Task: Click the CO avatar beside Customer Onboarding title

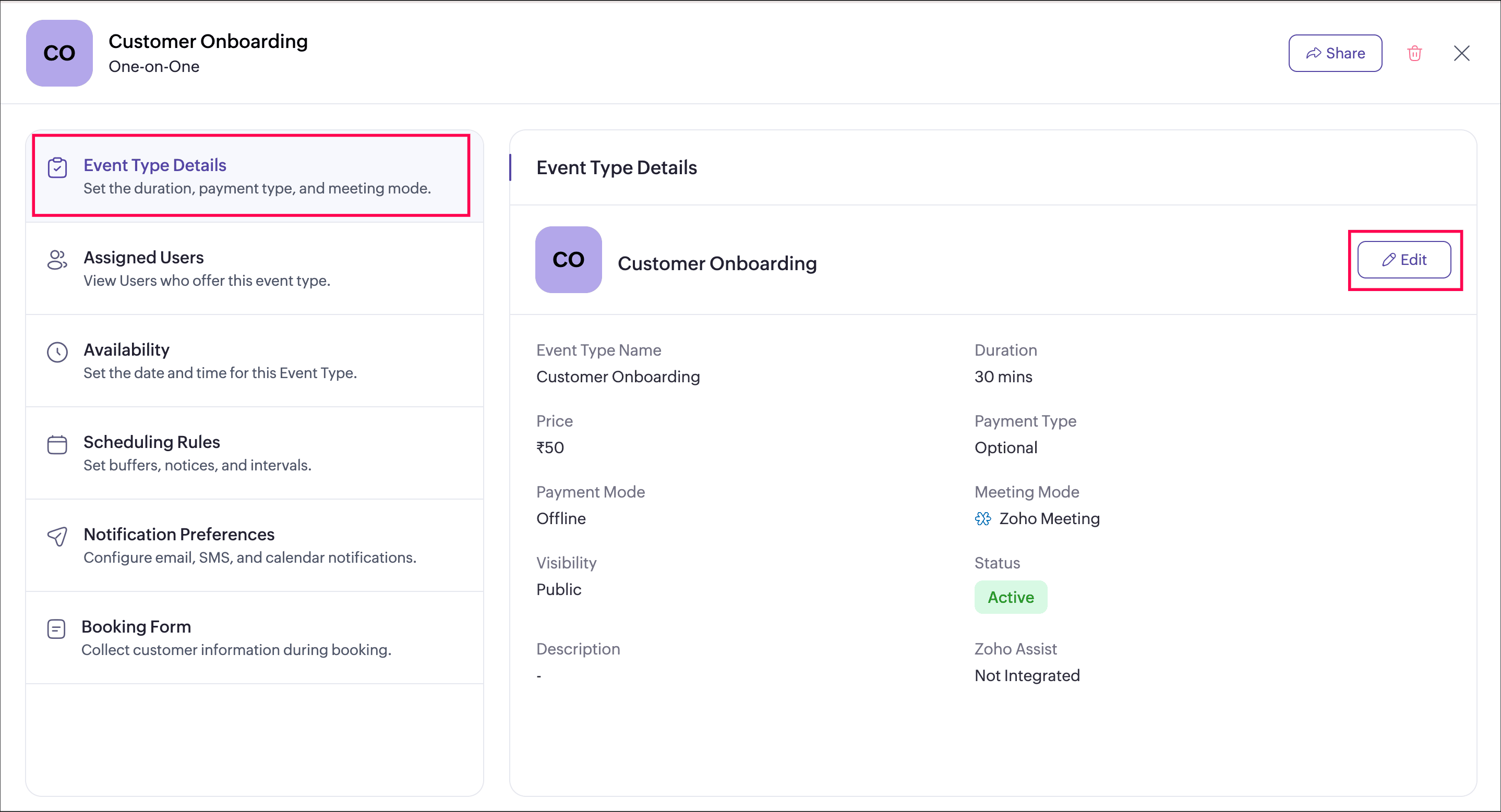Action: coord(568,260)
